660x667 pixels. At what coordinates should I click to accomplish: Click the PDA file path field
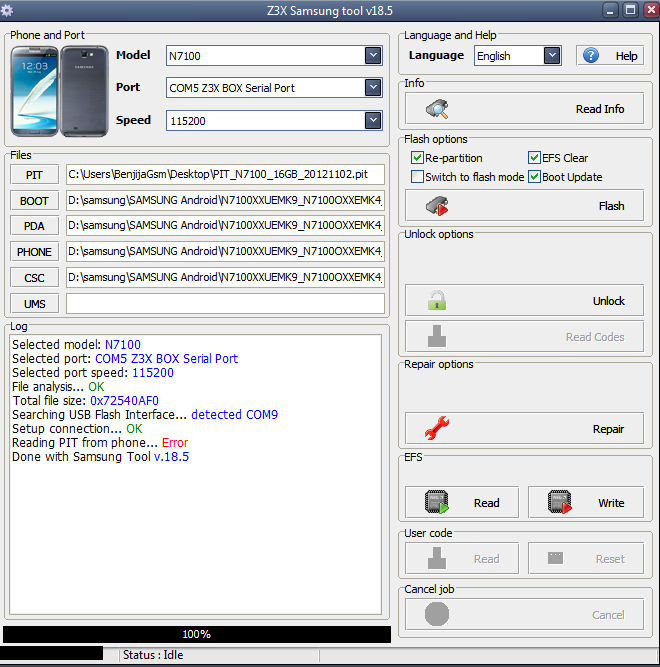tap(225, 225)
